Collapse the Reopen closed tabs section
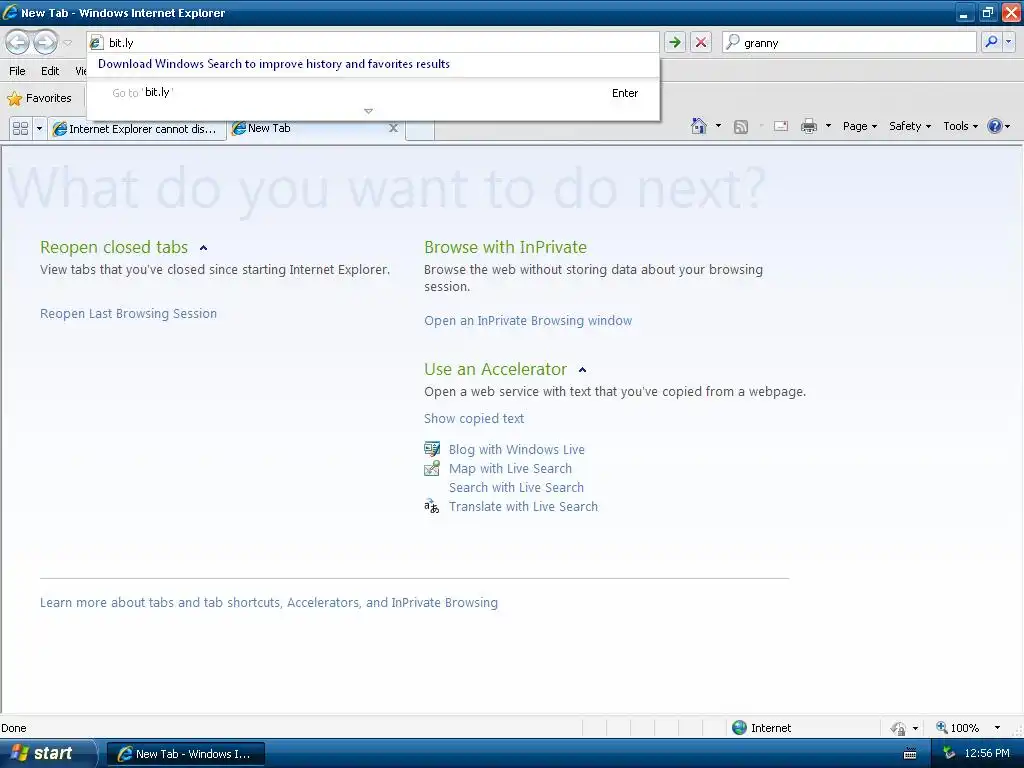The width and height of the screenshot is (1024, 768). tap(203, 248)
